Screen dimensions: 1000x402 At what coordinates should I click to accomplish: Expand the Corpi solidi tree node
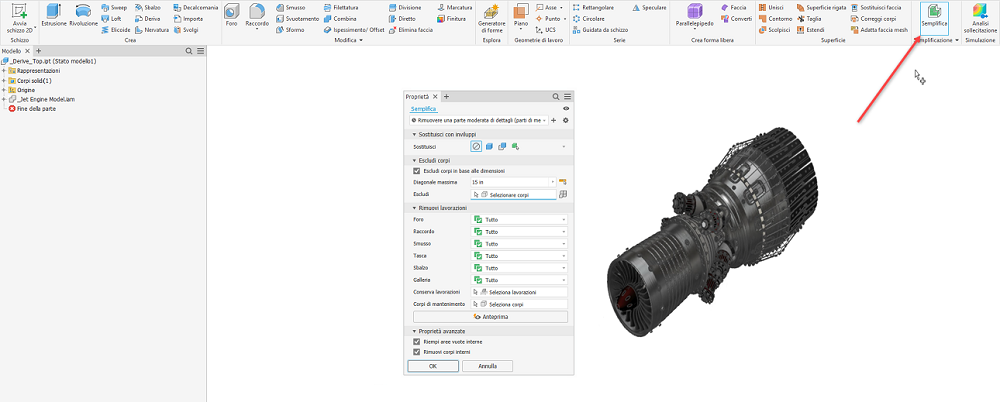[4, 80]
